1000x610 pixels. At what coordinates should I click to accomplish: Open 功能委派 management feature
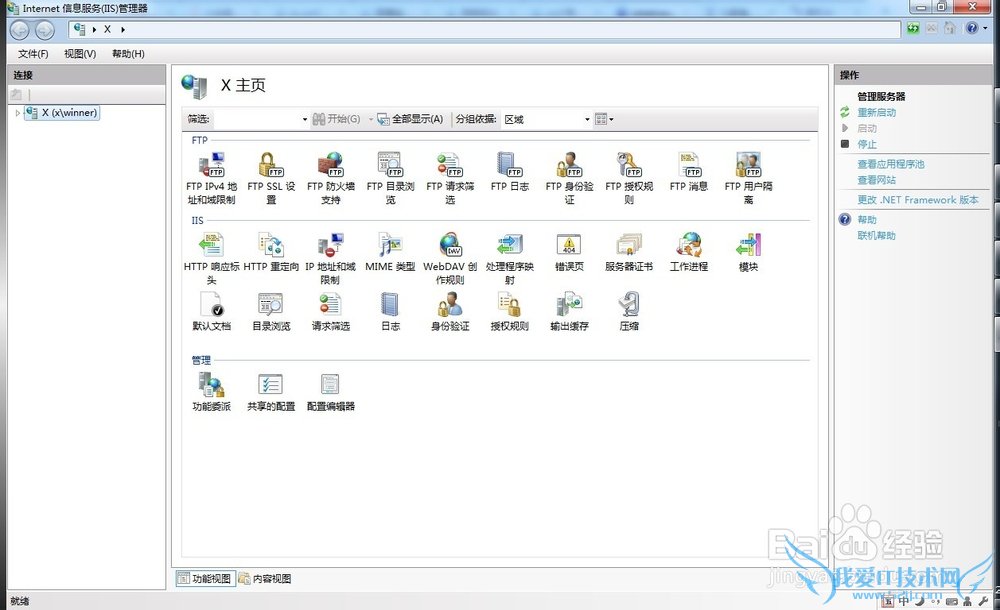tap(211, 392)
